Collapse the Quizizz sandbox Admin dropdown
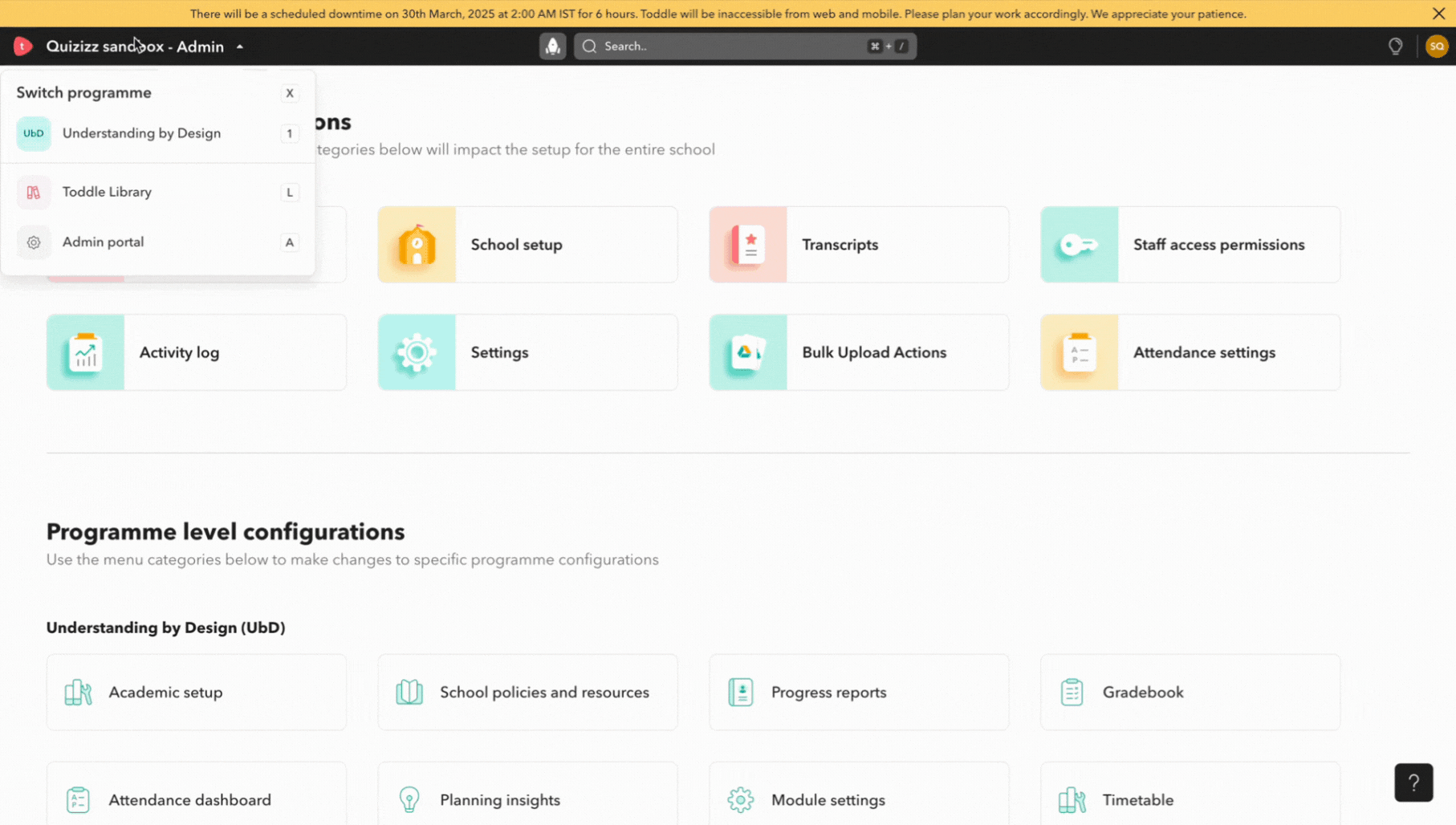 (239, 47)
